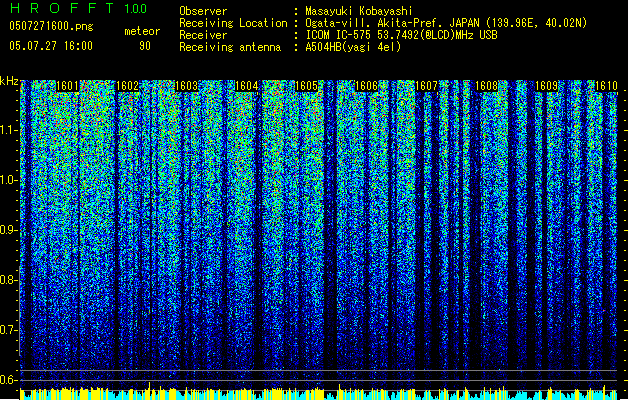Select the location text Ogata-vill. Akita-Pref. JAPAN
This screenshot has height=400, width=629.
392,23
